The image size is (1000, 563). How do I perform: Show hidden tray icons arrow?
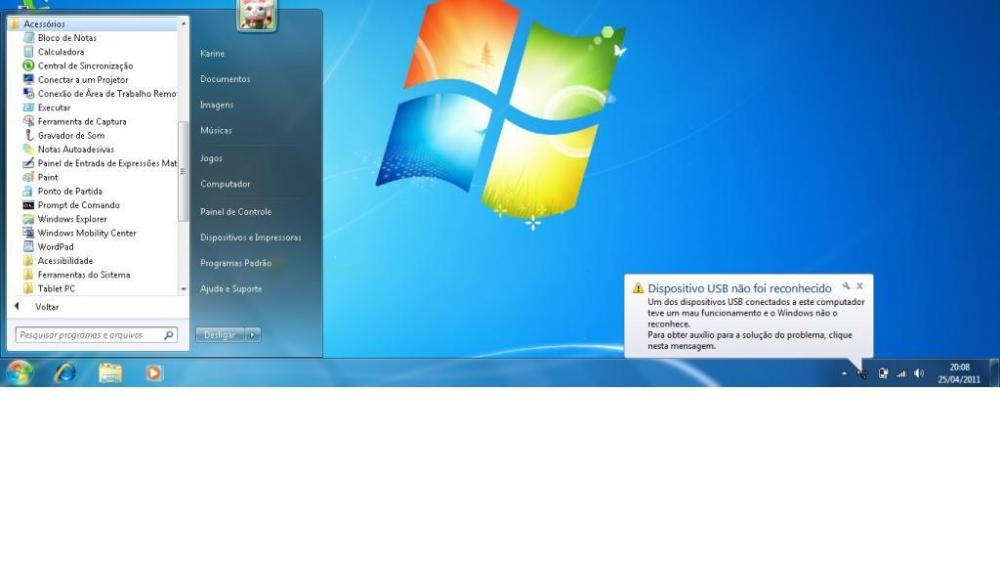coord(843,373)
